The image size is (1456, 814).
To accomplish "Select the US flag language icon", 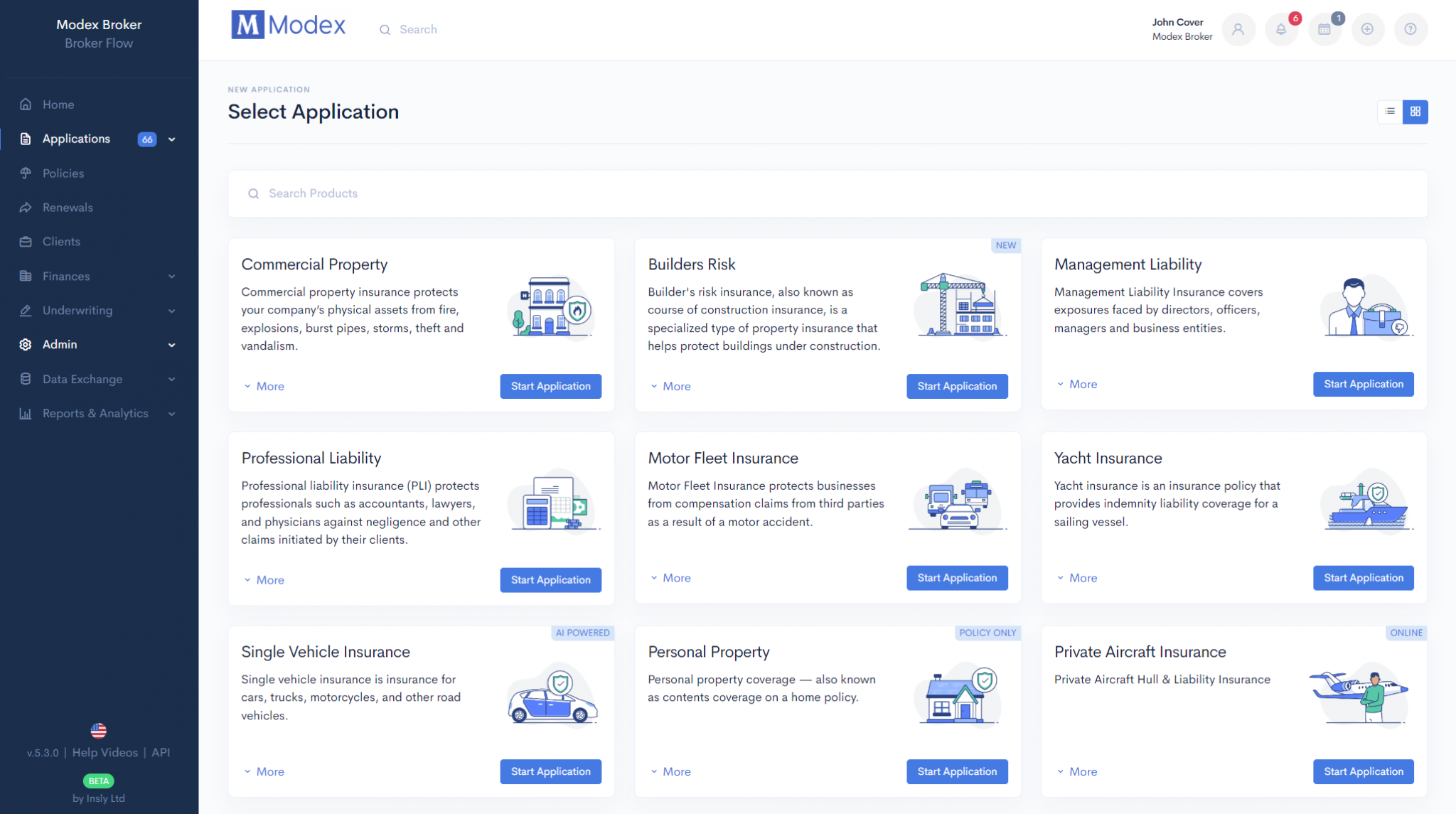I will click(99, 730).
